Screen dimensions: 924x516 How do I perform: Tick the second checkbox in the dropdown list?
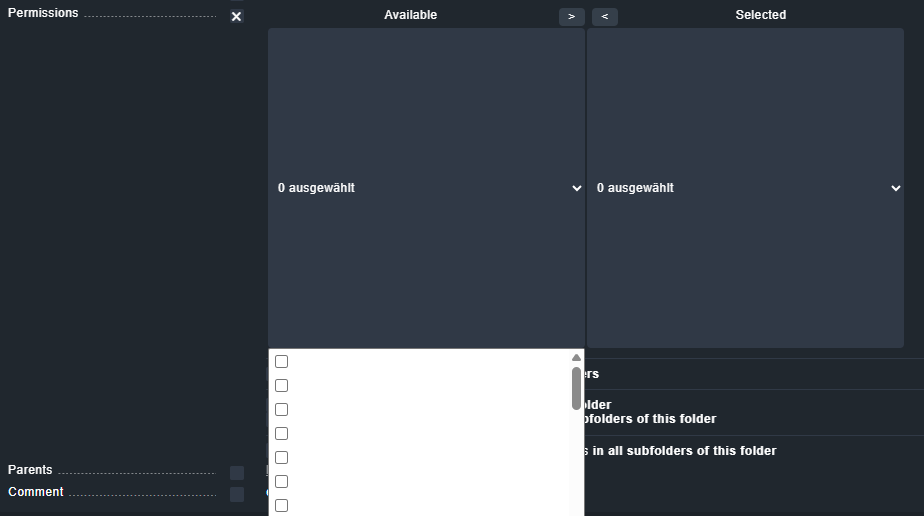281,385
